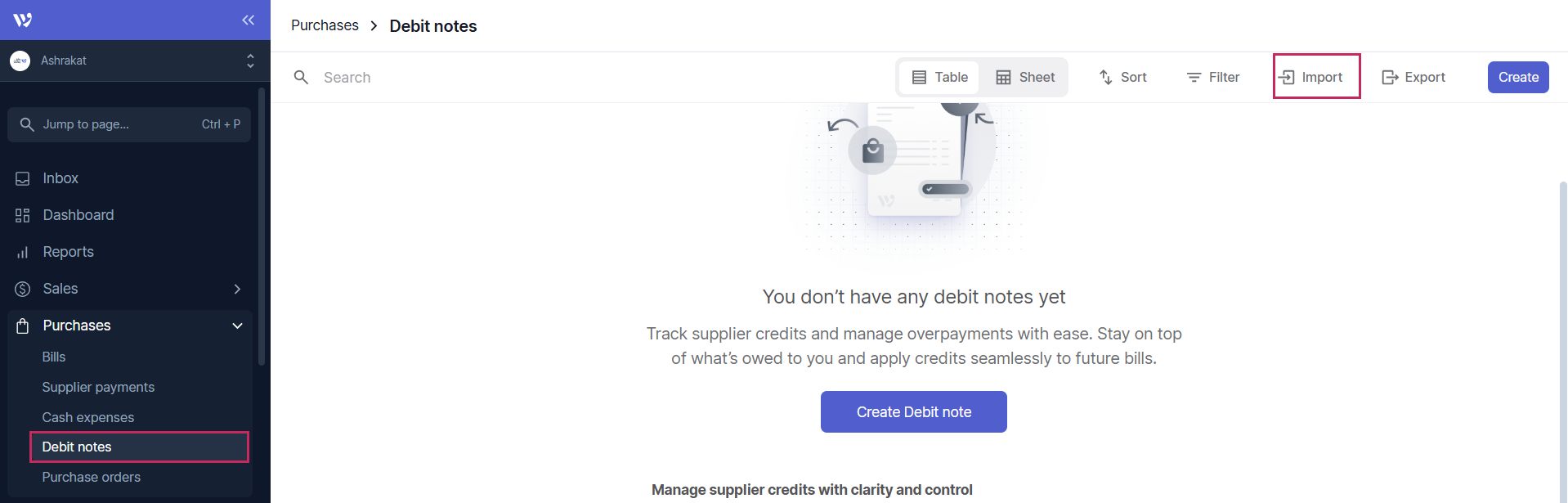The width and height of the screenshot is (1568, 503).
Task: Open the Reports section
Action: click(68, 252)
